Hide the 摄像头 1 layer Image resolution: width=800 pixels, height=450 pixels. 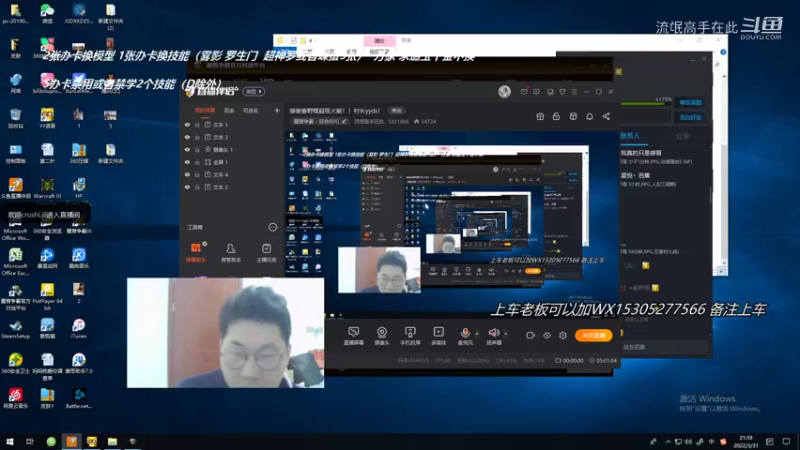(187, 149)
